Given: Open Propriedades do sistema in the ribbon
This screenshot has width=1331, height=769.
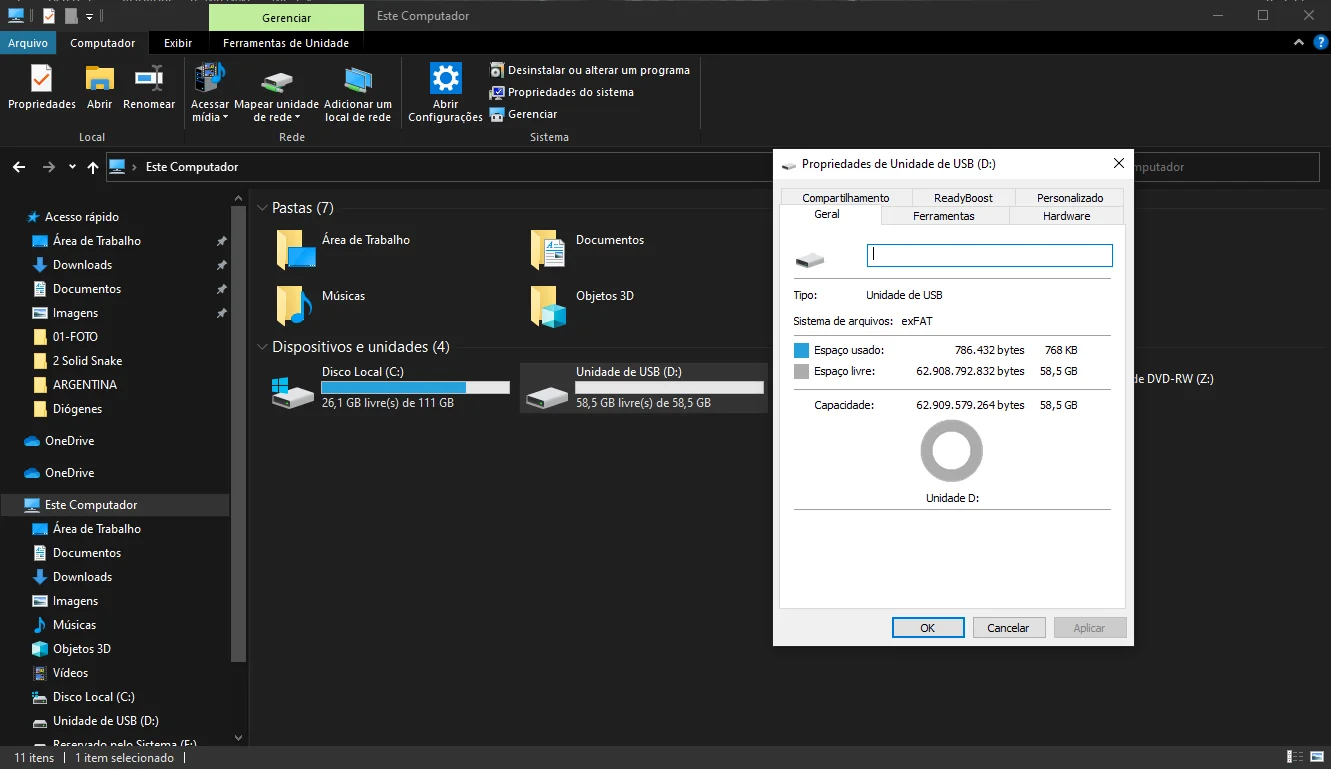Looking at the screenshot, I should 561,92.
